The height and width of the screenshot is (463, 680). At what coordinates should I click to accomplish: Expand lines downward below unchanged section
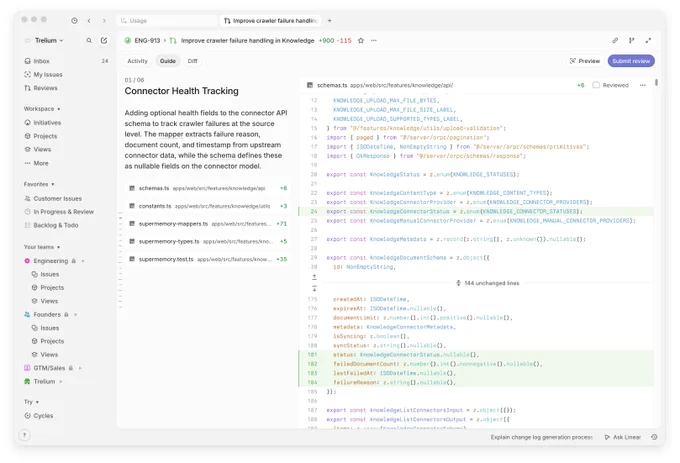pos(314,288)
